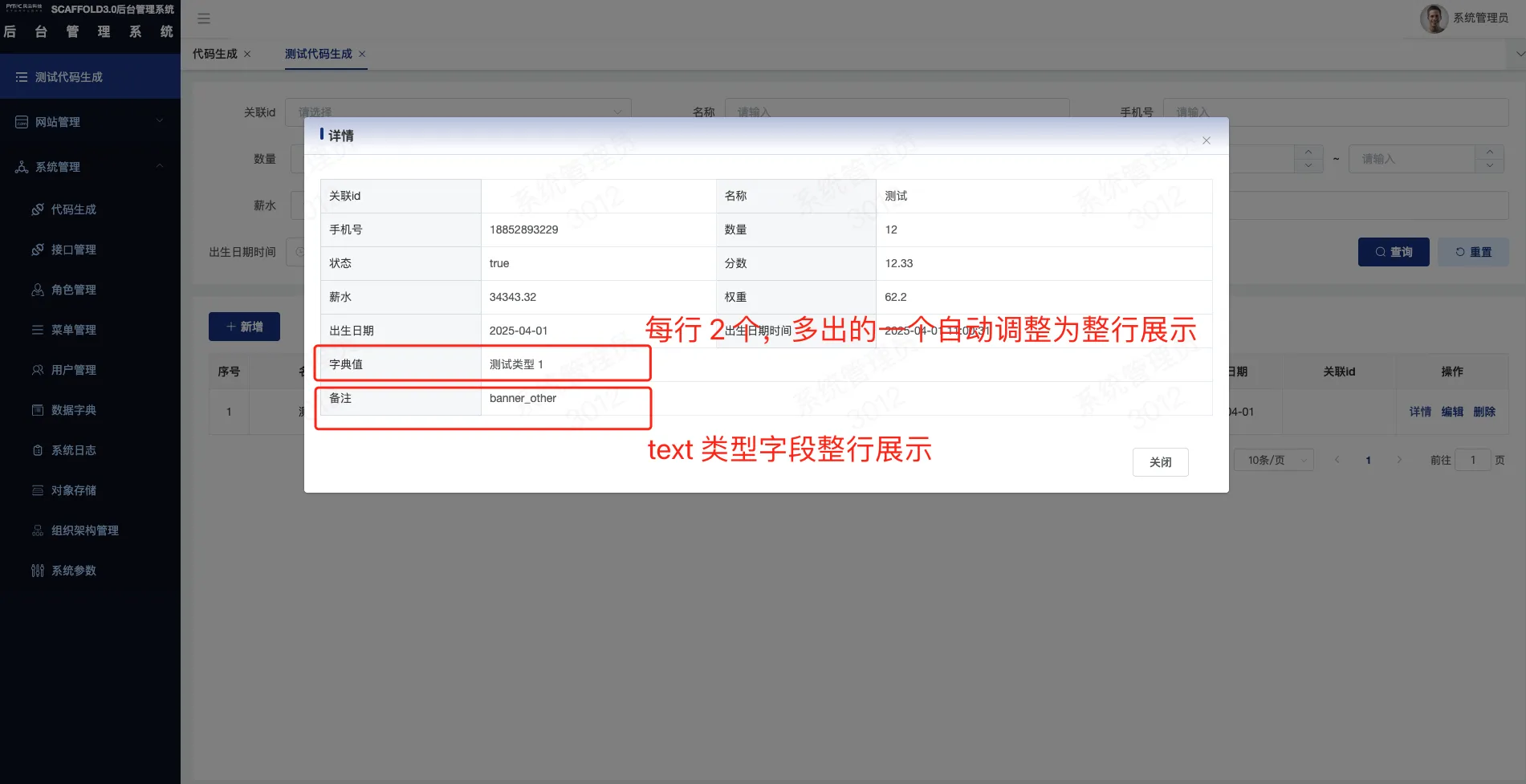Open 数据字典 in the sidebar
This screenshot has height=784, width=1526.
pyautogui.click(x=90, y=410)
